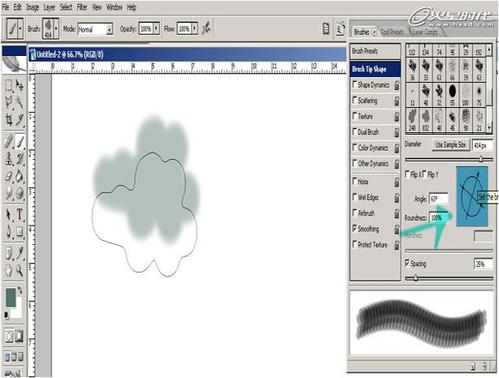
Task: Toggle the File Browser button in options bar
Action: [x=326, y=29]
